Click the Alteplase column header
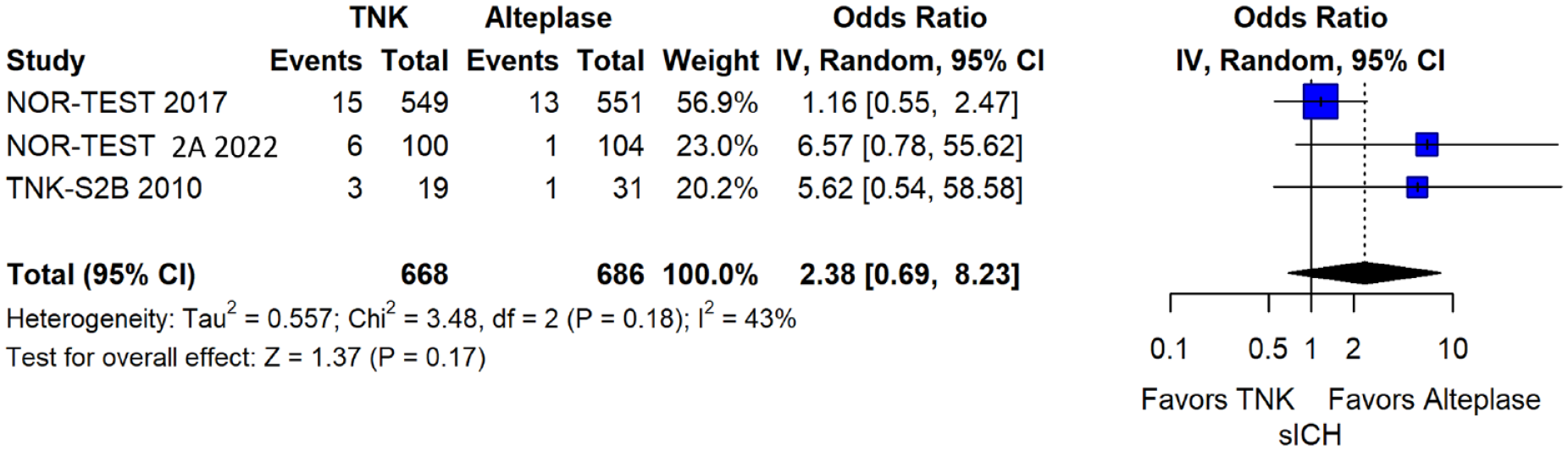This screenshot has width=1568, height=451. [548, 18]
